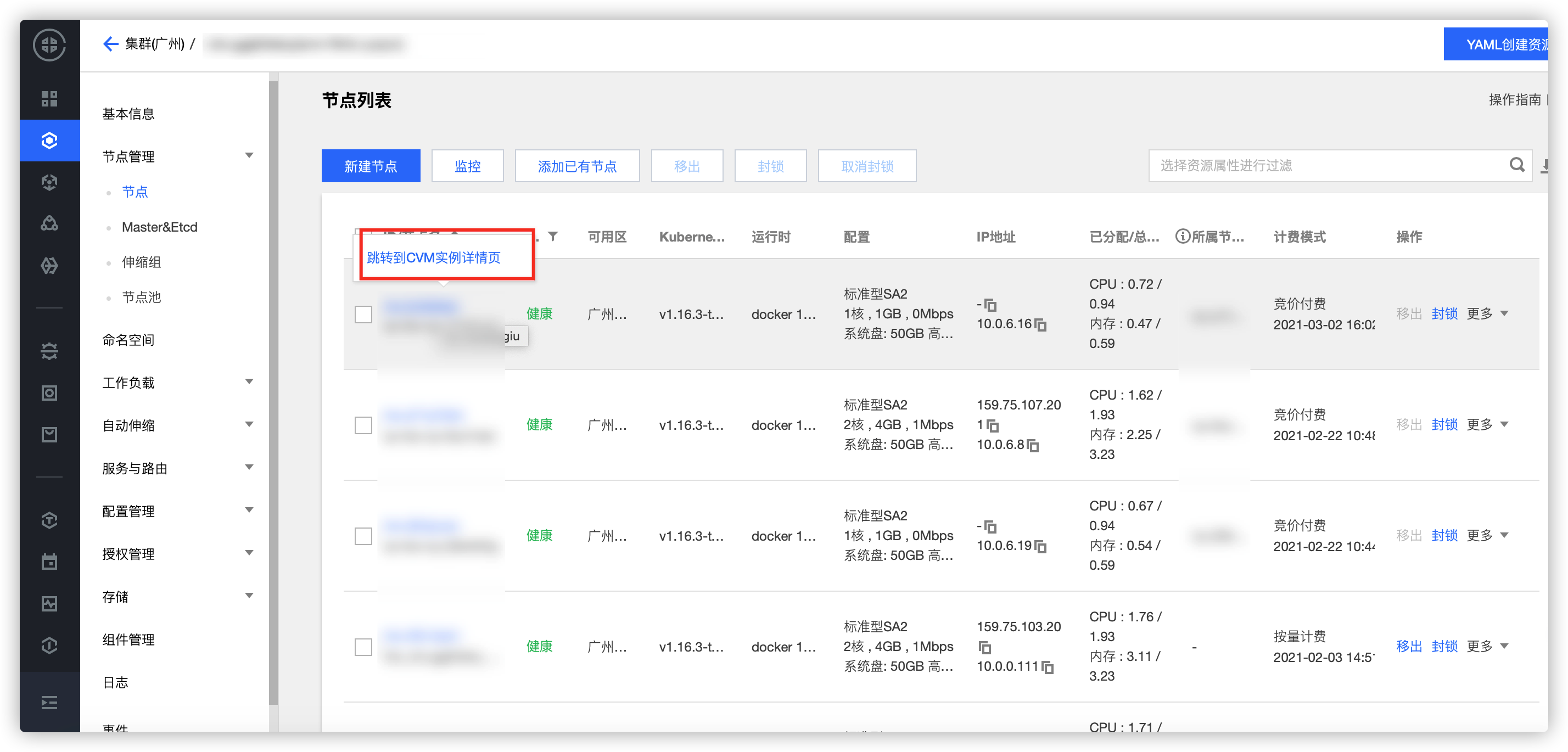
Task: Copy IP address 10.0.6.19
Action: (x=1041, y=546)
